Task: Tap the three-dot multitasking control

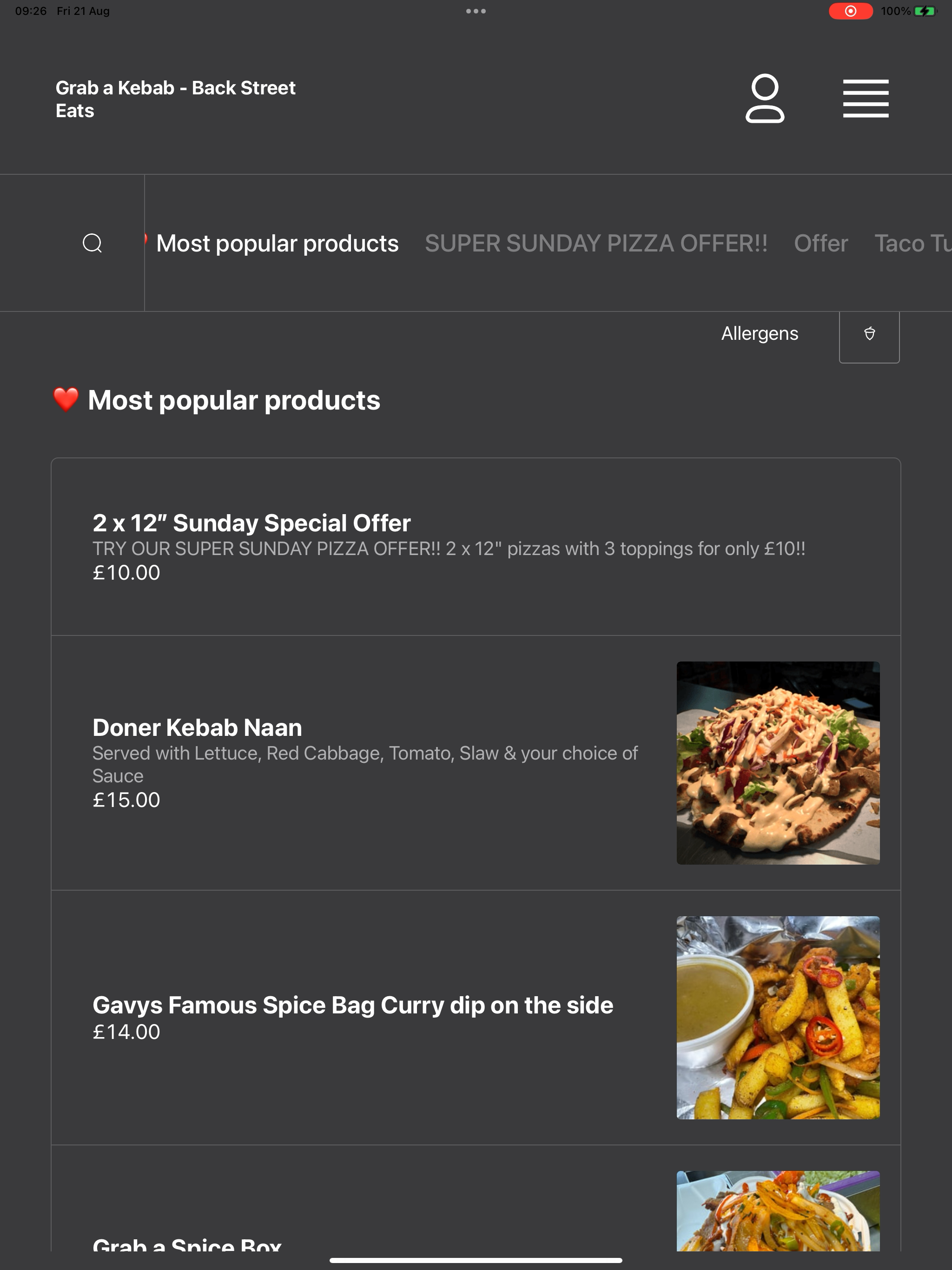Action: click(x=476, y=11)
